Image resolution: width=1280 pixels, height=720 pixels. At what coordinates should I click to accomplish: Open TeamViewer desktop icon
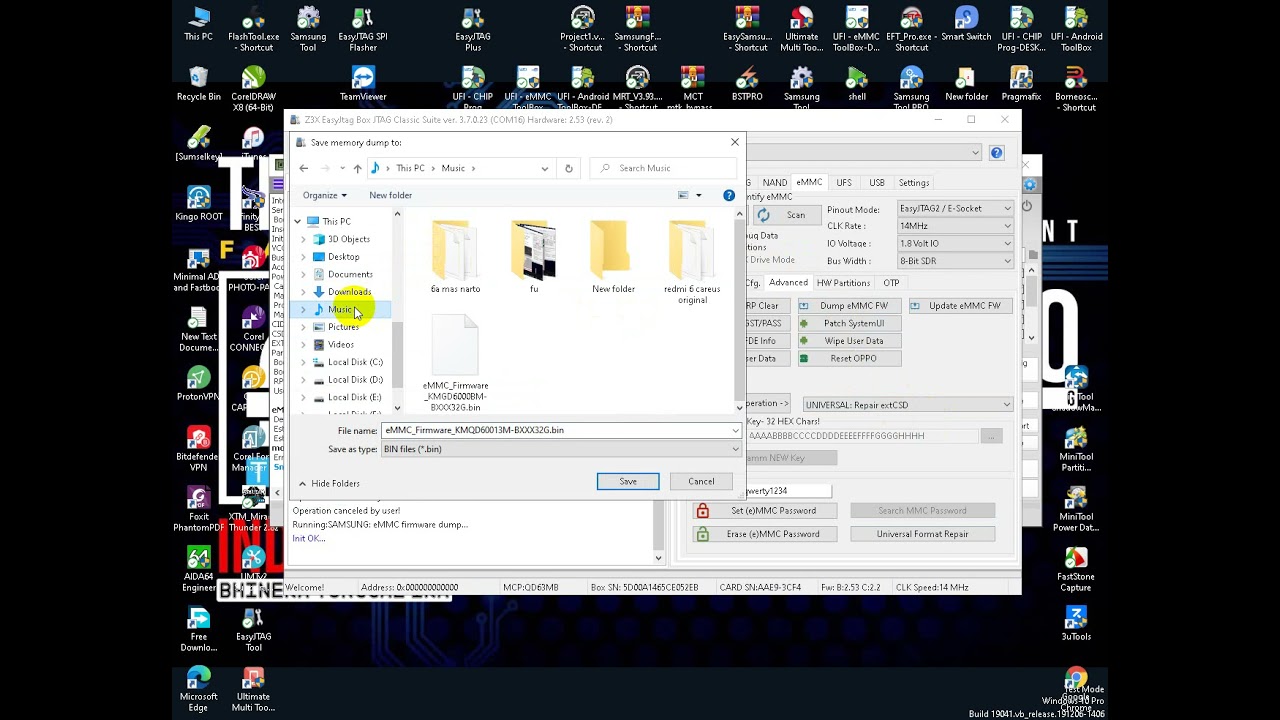[363, 85]
